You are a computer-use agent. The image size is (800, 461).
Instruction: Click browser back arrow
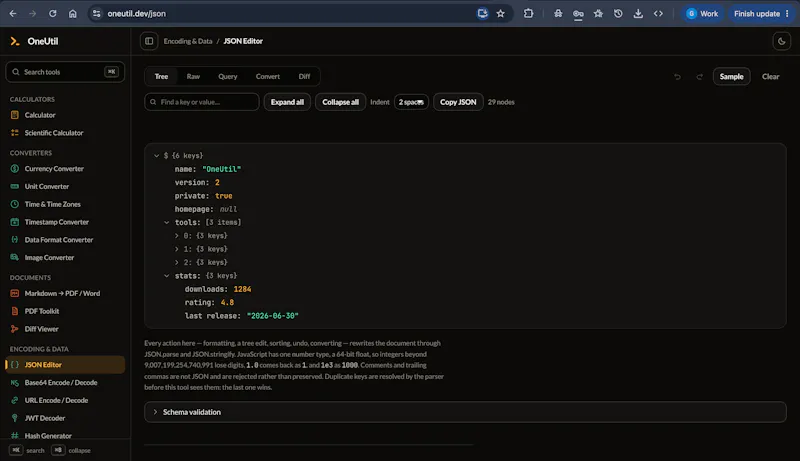click(x=13, y=14)
